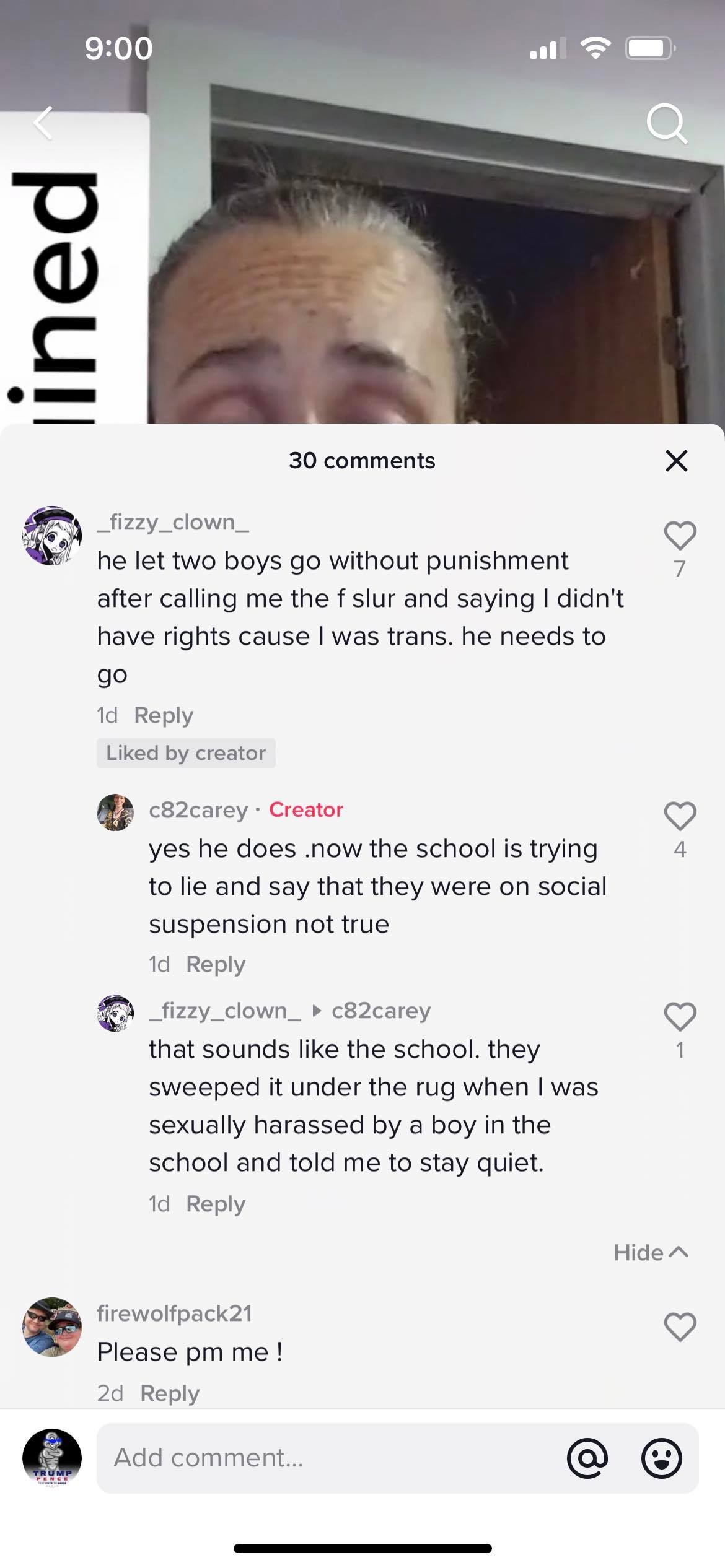The height and width of the screenshot is (1568, 725).
Task: Open _fizzy_clown_'s profile avatar
Action: coord(52,535)
